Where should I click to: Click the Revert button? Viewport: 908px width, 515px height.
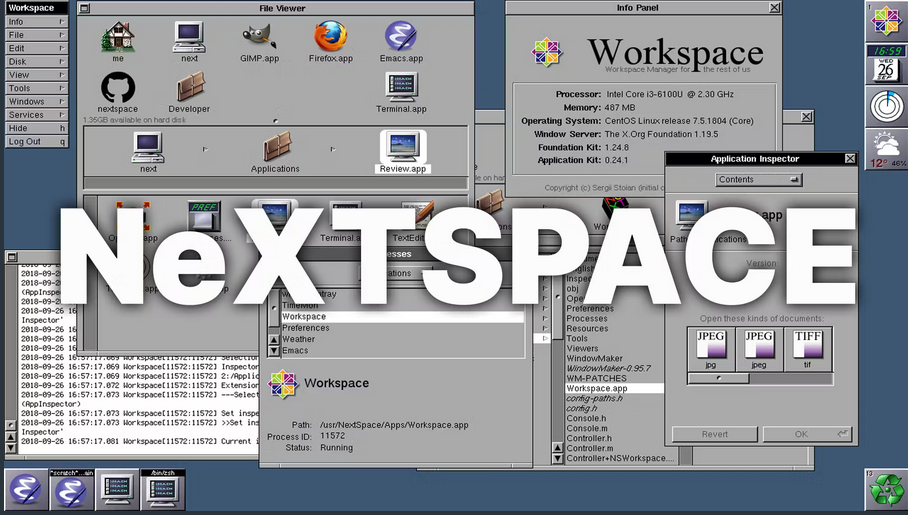(x=714, y=434)
